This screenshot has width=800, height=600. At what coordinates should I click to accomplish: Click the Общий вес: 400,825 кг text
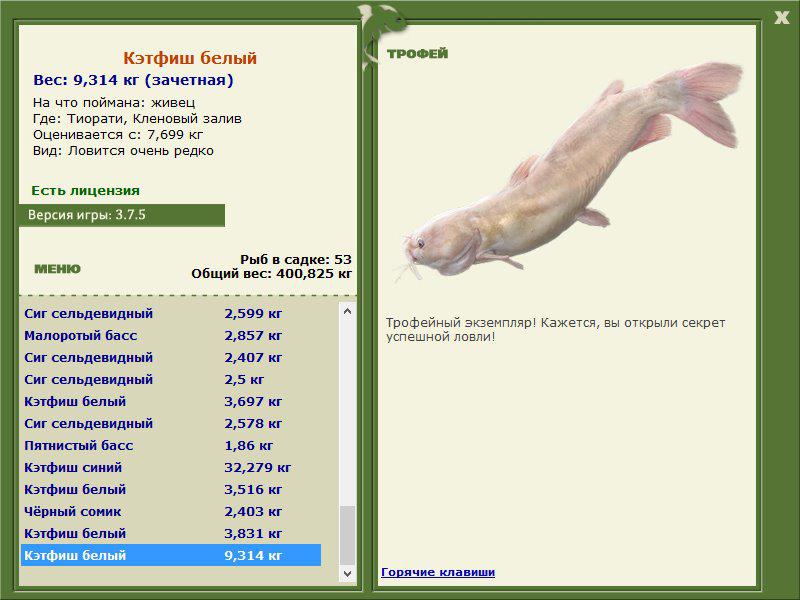271,273
